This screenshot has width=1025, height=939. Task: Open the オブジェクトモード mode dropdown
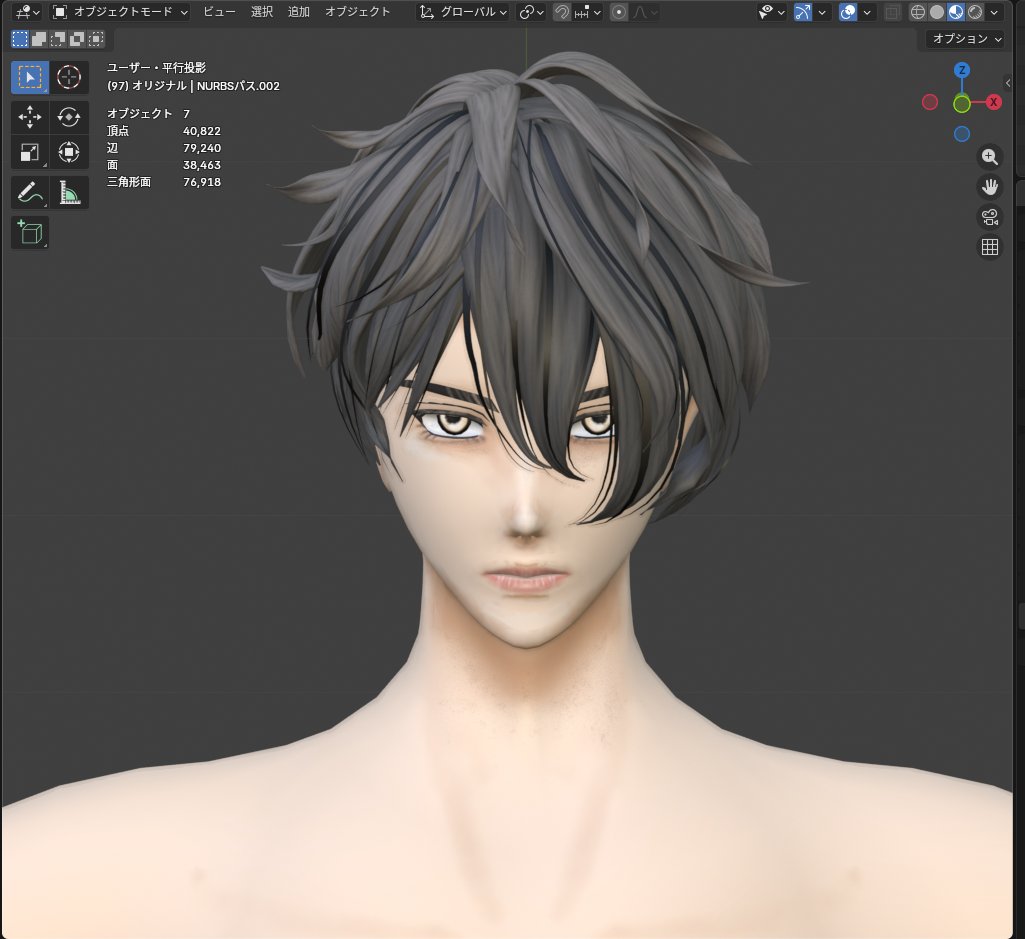[121, 12]
